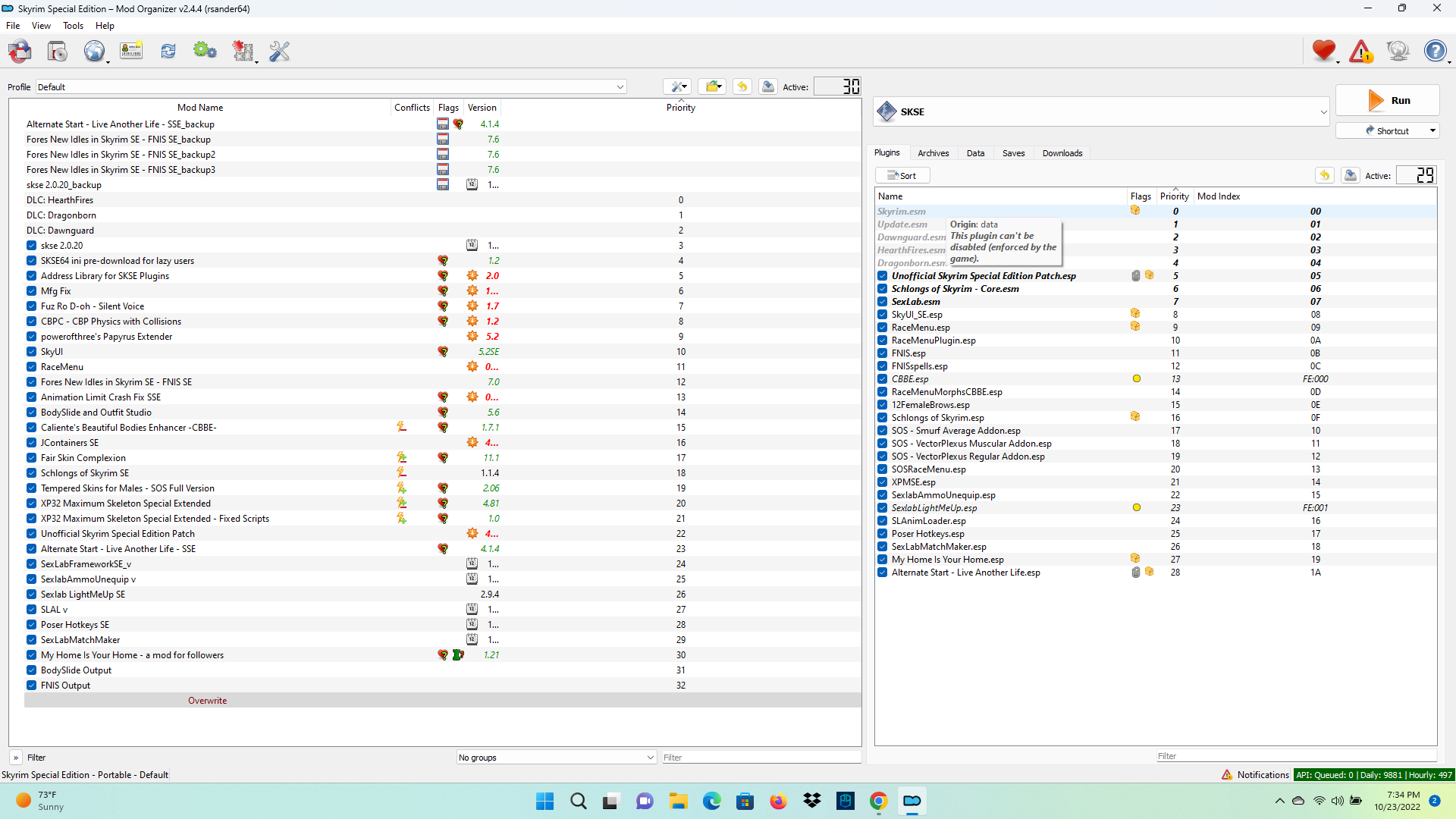Open the Profiles configuration icon
This screenshot has width=1456, height=819.
[x=131, y=52]
